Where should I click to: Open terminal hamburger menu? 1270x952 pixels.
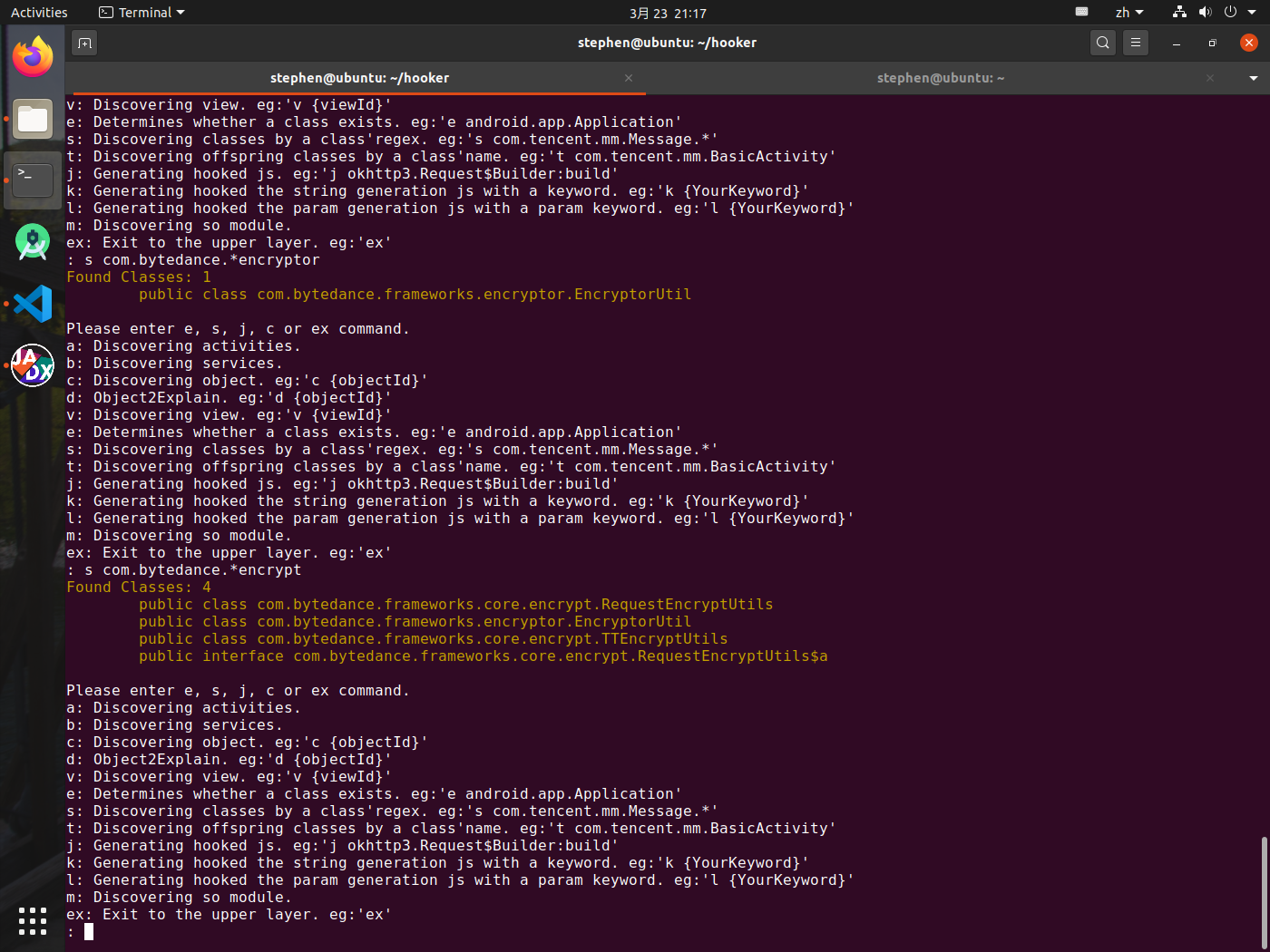click(1136, 43)
